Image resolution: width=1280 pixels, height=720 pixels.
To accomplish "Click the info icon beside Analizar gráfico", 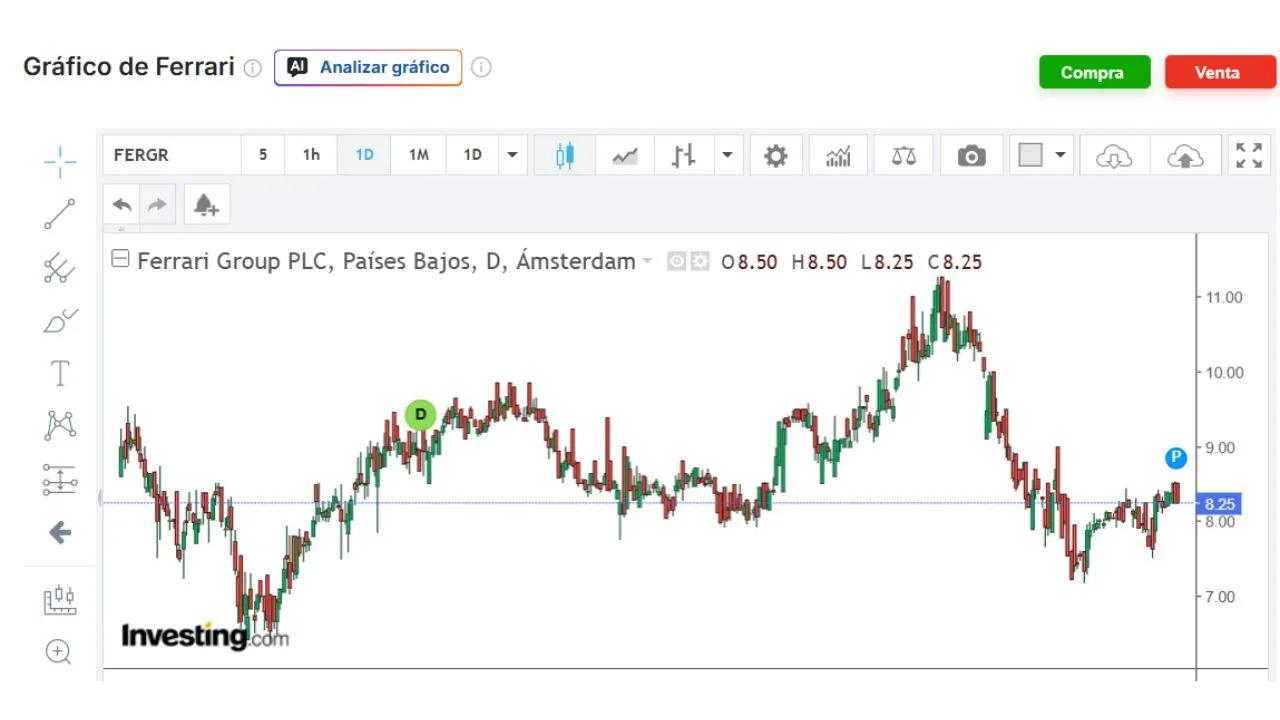I will coord(481,68).
